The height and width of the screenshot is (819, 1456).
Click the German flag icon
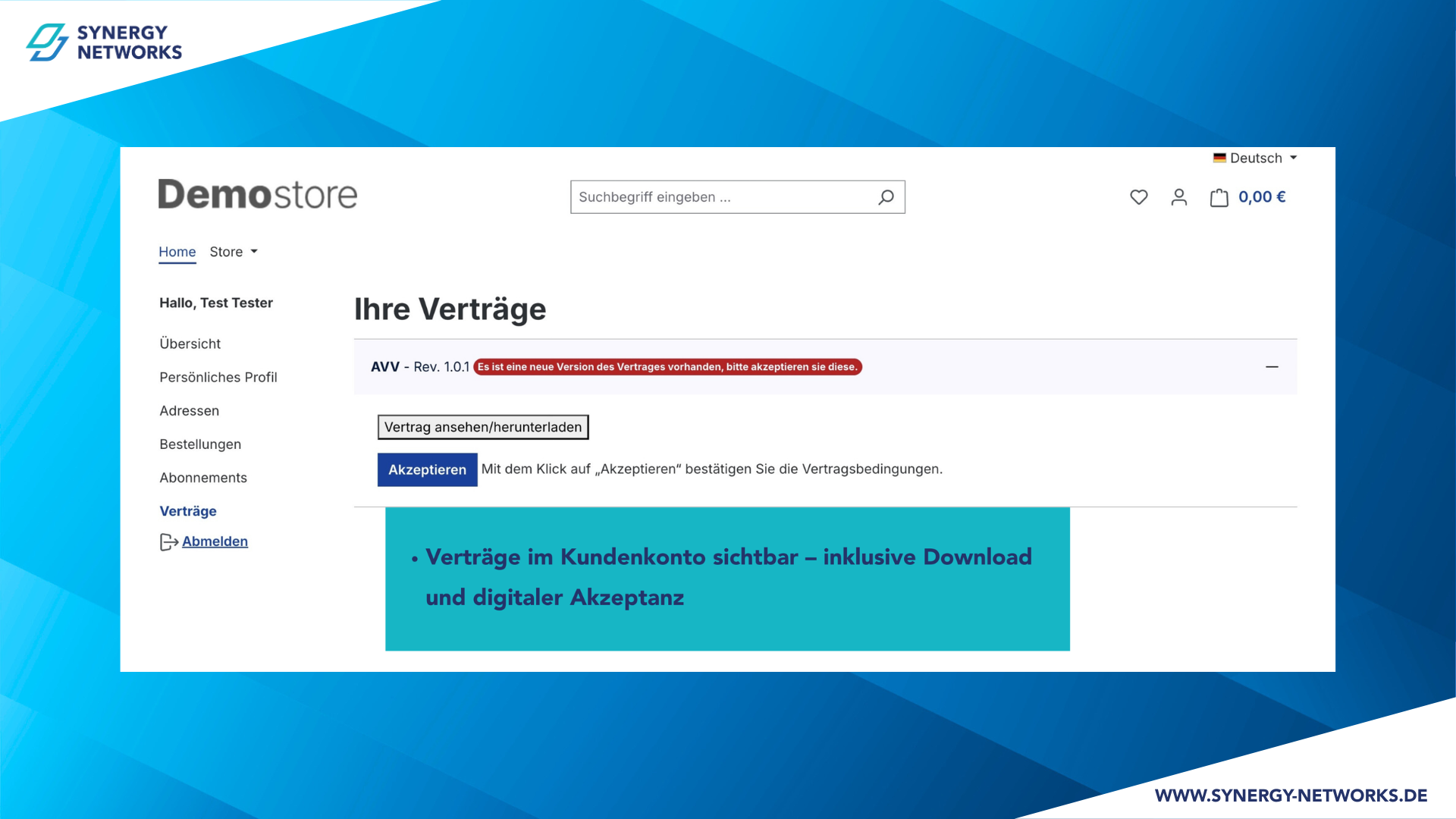click(x=1219, y=158)
